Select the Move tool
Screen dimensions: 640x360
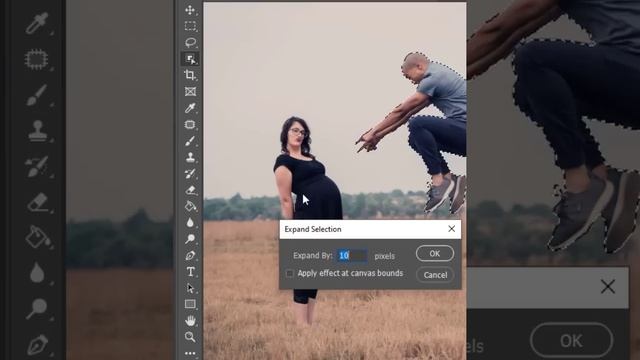click(x=190, y=10)
